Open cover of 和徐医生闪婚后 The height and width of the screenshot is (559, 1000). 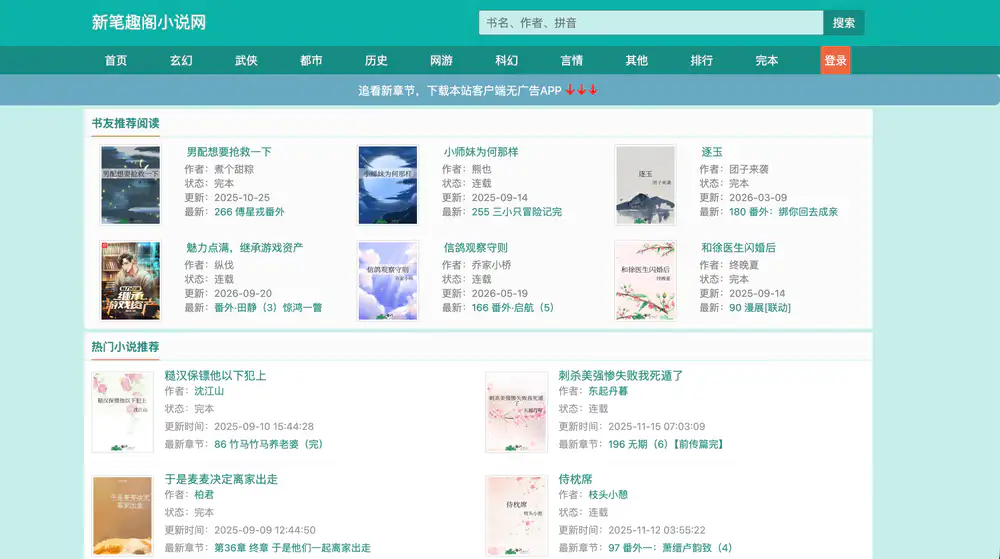tap(645, 280)
